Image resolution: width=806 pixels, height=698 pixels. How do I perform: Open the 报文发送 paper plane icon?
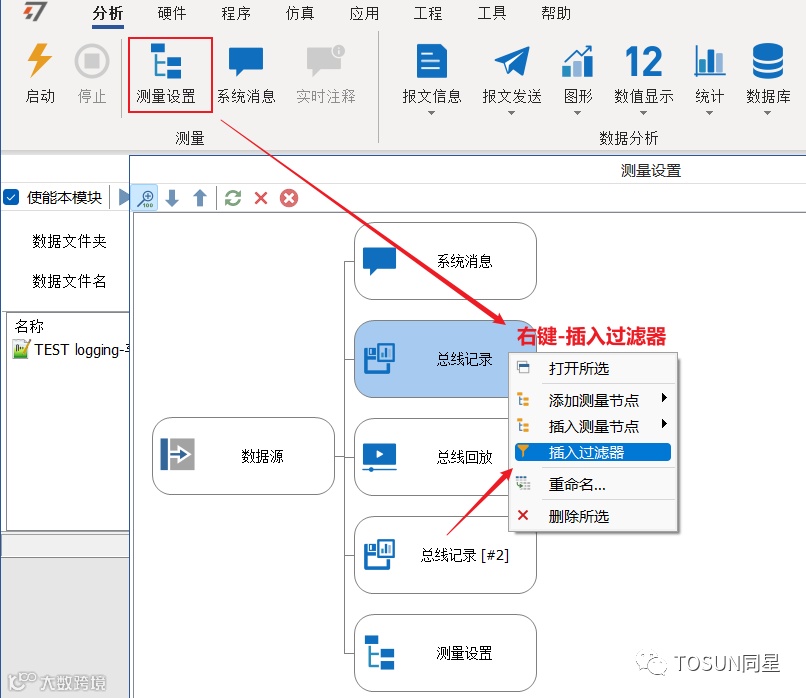click(x=512, y=61)
